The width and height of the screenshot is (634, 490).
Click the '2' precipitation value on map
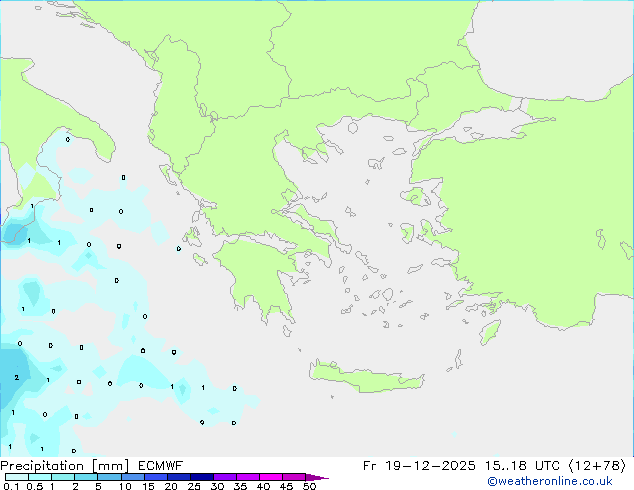pos(17,377)
